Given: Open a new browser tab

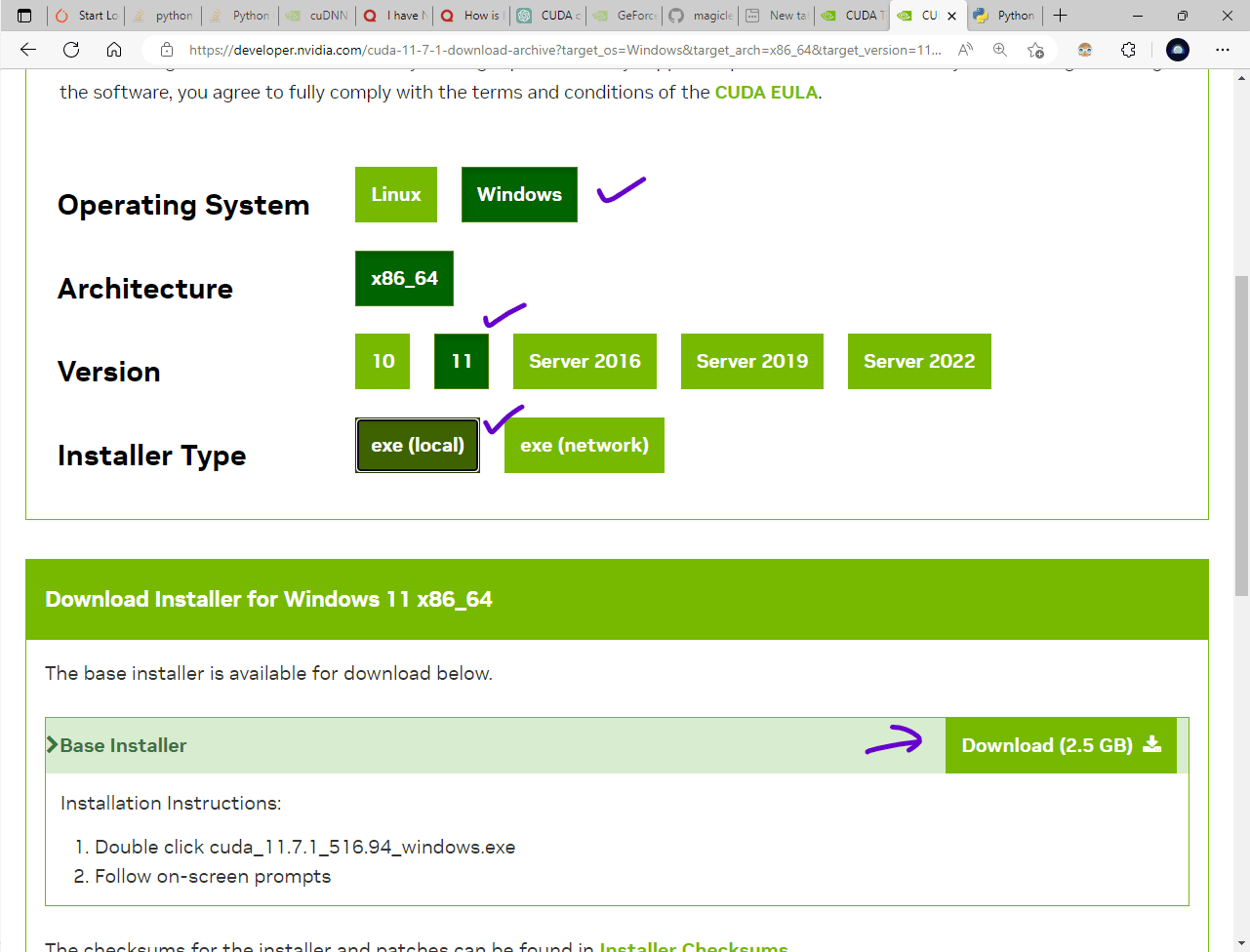Looking at the screenshot, I should click(1061, 16).
